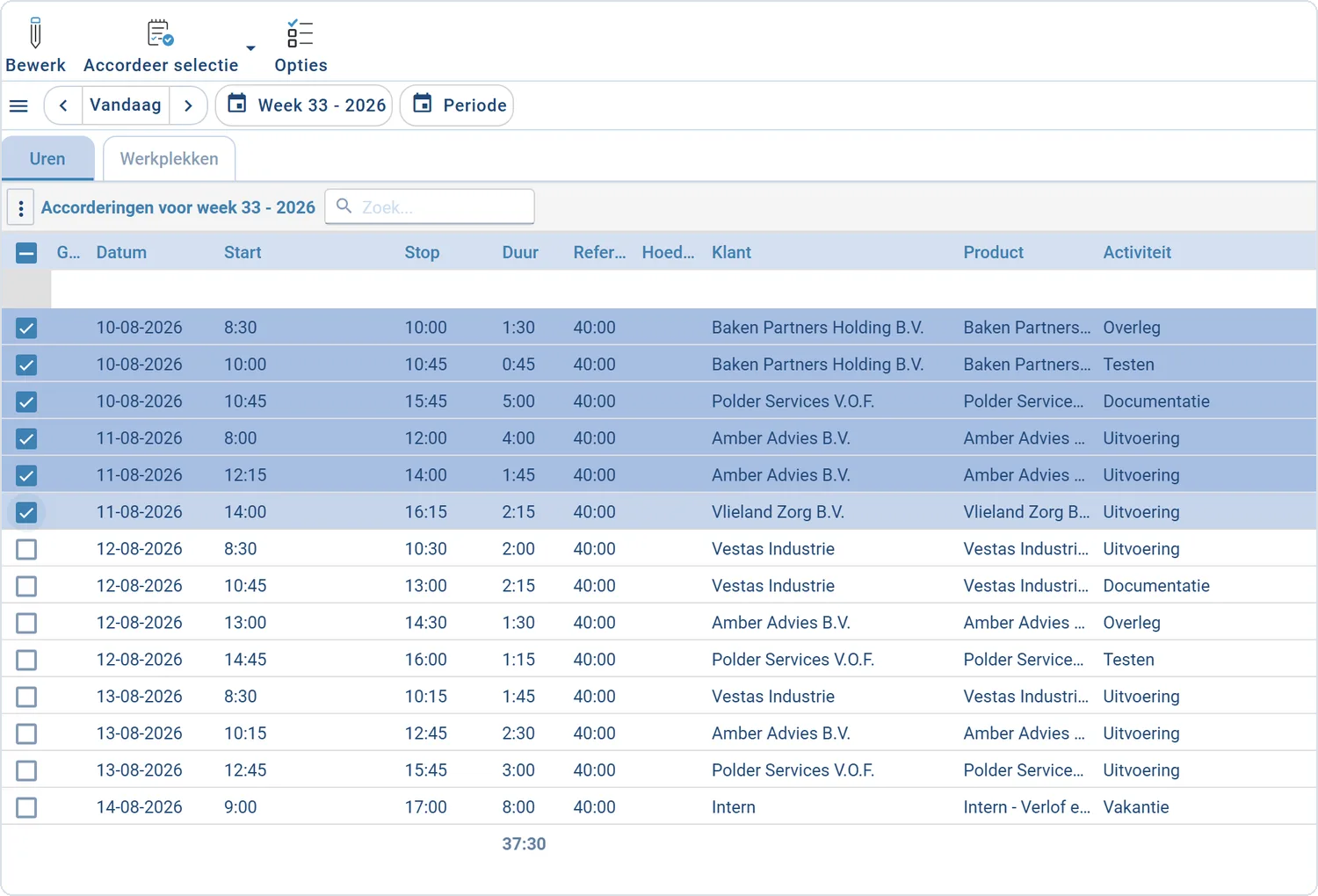Click Baken Partners Holding B.V. in Overleg row
The width and height of the screenshot is (1318, 896).
817,328
